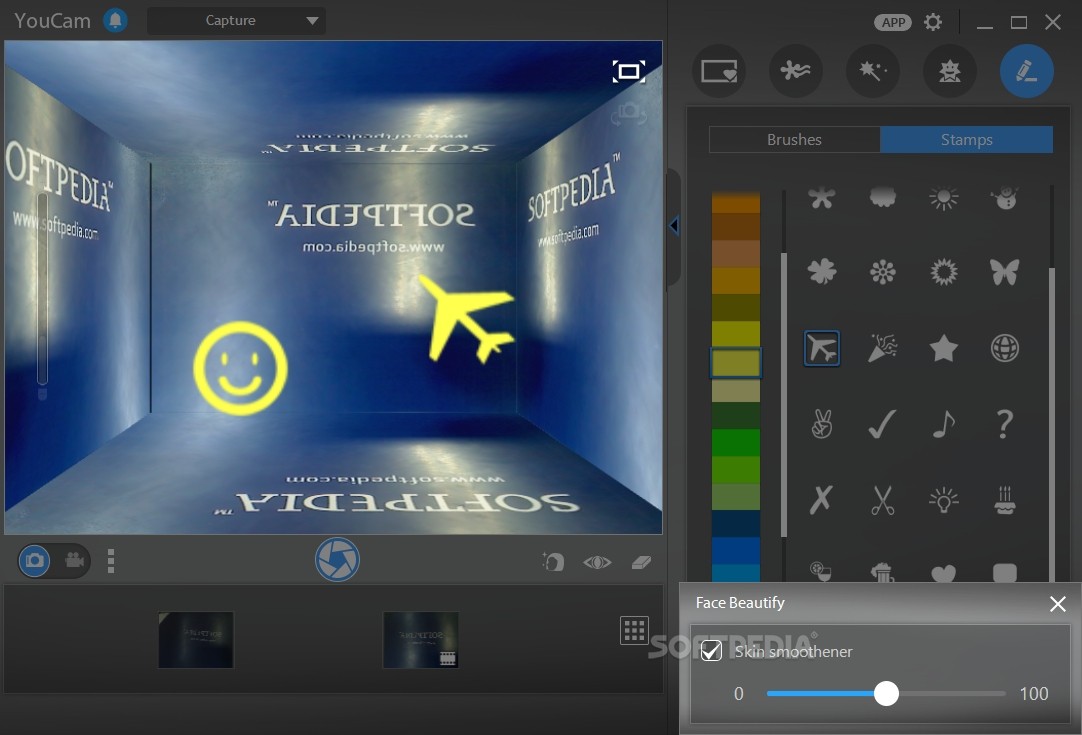Pick the selected olive yellow swatch

(x=736, y=362)
